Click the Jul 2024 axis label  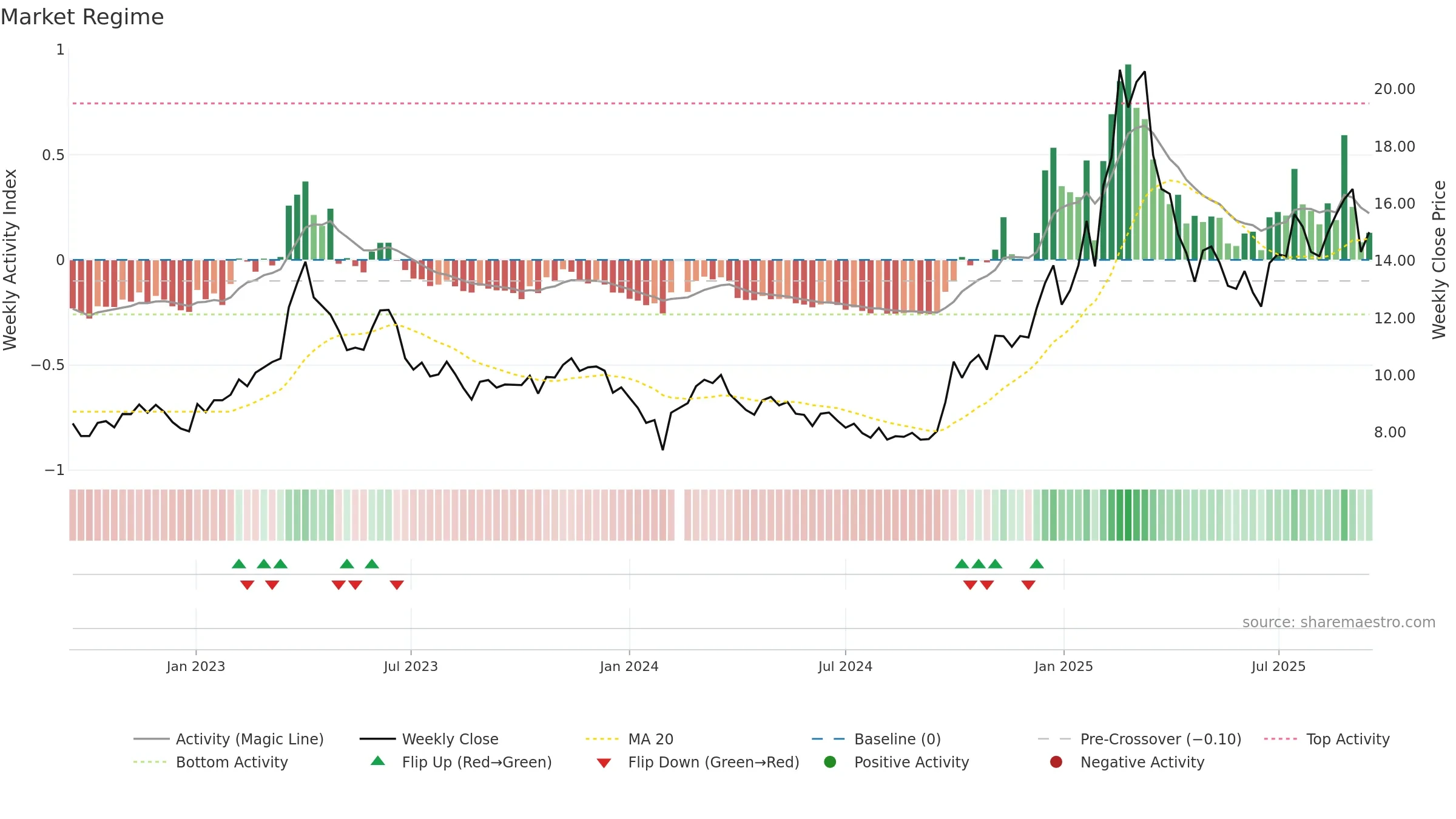click(845, 666)
